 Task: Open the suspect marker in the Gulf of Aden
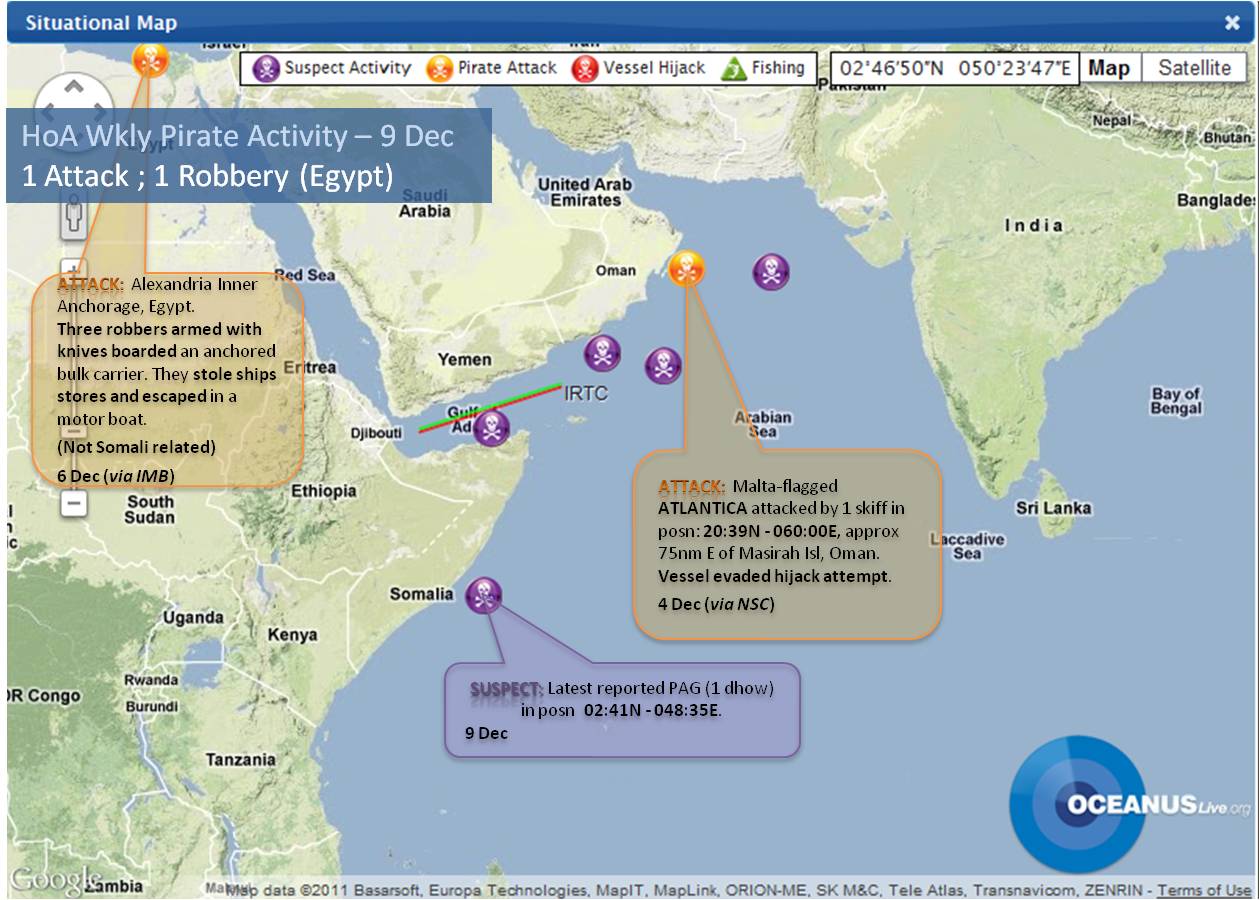[x=491, y=428]
